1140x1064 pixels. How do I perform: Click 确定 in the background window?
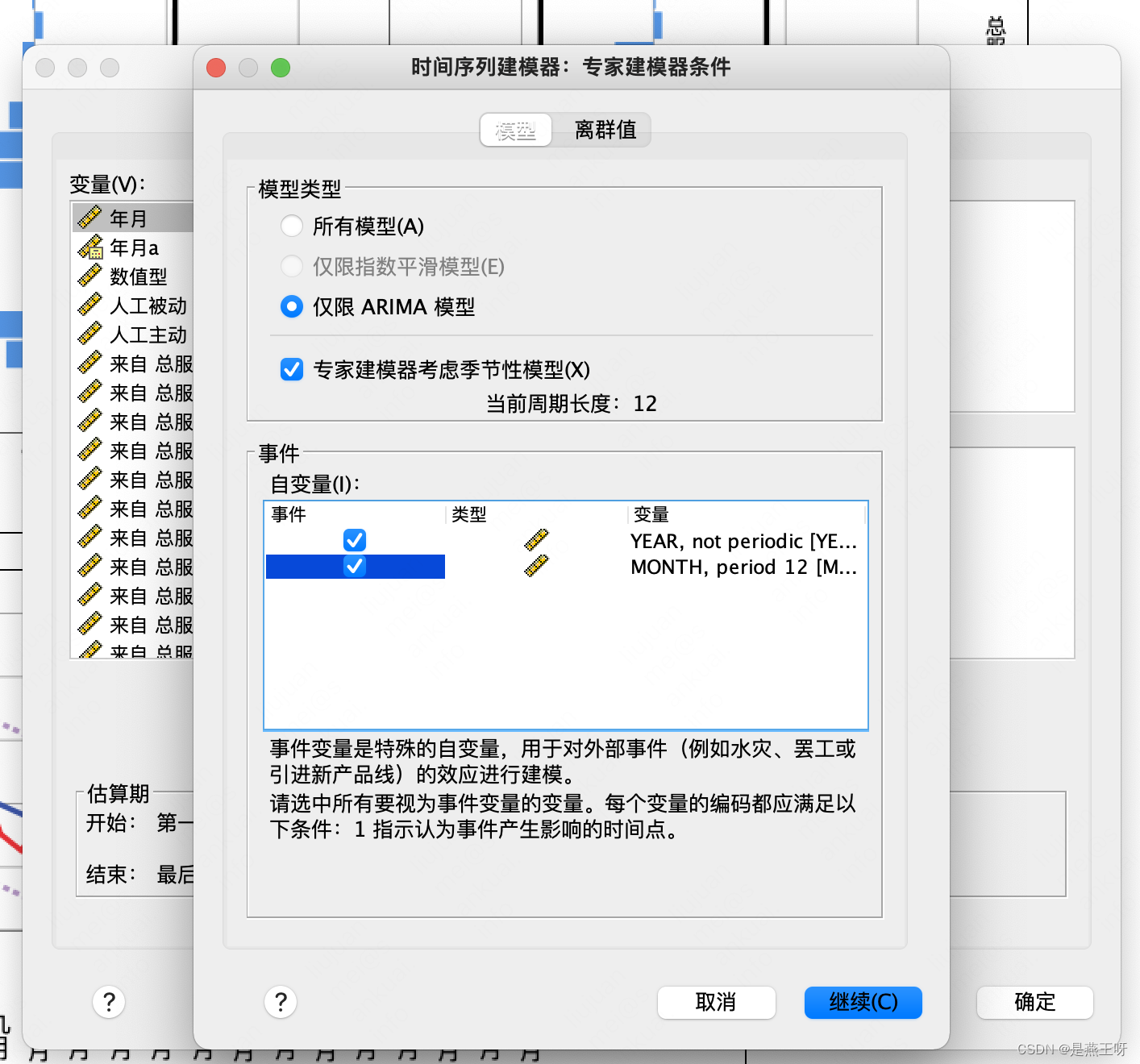(x=1035, y=1002)
